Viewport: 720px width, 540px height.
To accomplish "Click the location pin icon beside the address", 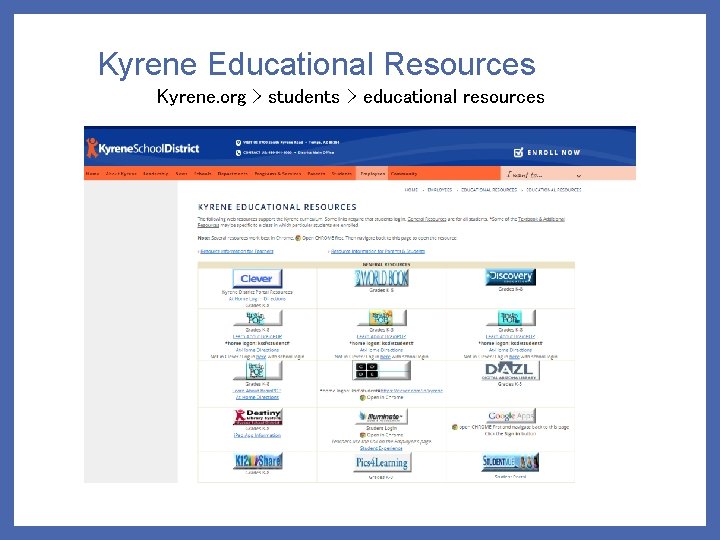I will 238,143.
